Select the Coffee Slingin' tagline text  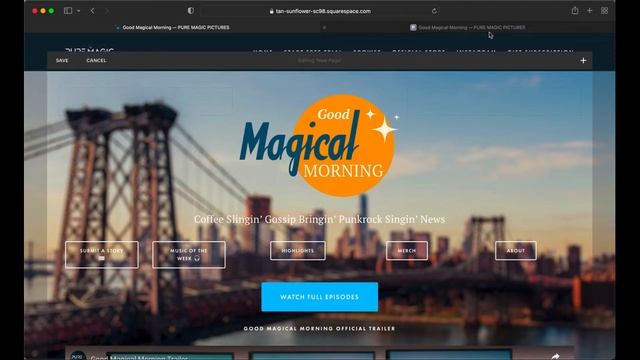[x=320, y=219]
